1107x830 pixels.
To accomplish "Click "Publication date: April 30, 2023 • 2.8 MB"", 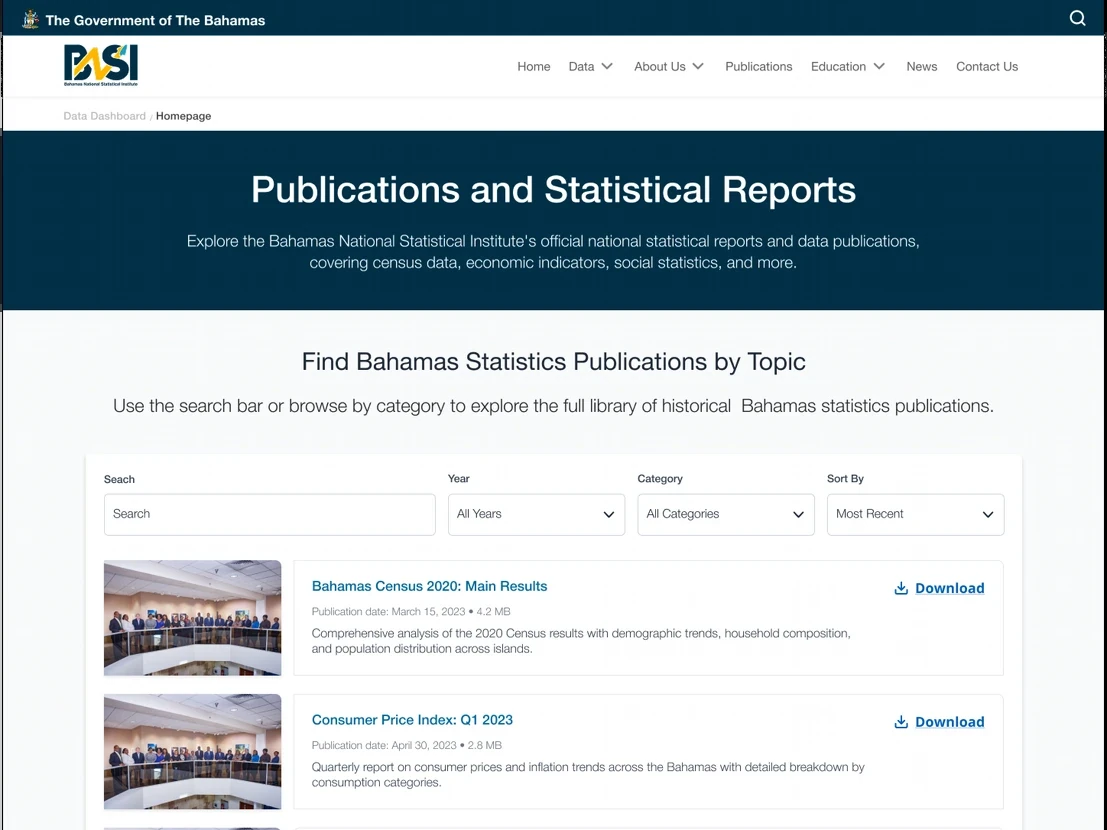I will (x=407, y=745).
